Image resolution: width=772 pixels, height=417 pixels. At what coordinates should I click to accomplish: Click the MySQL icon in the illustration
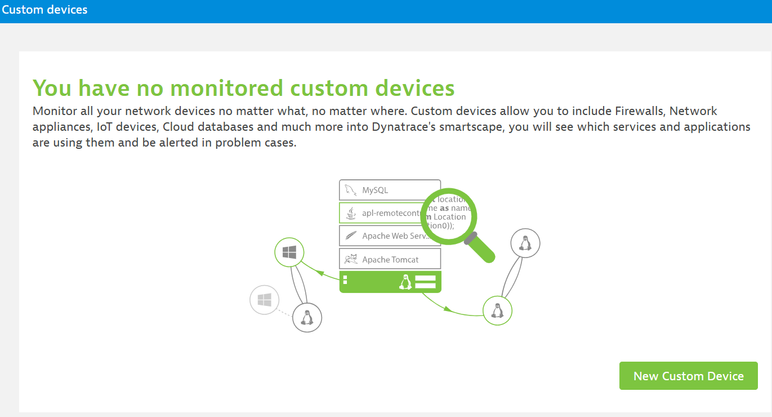point(351,190)
